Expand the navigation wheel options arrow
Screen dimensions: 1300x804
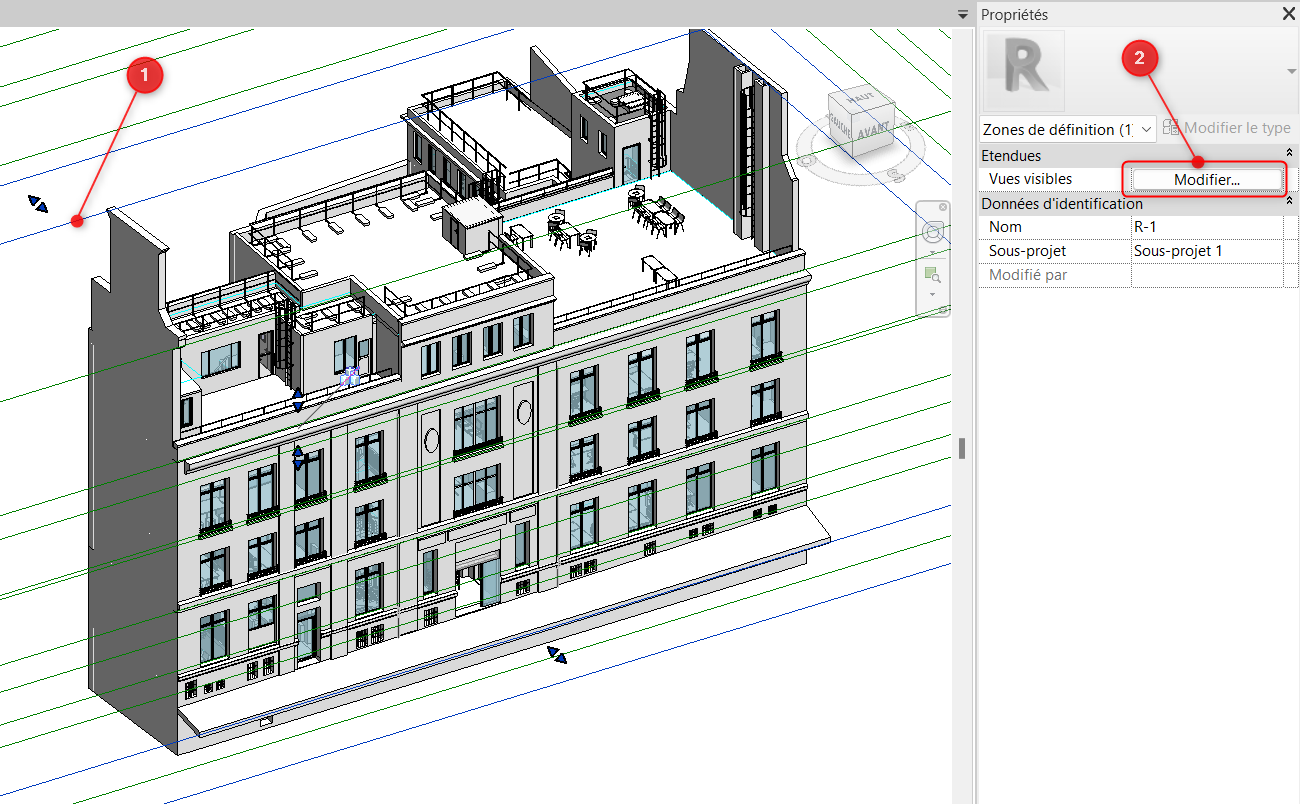[932, 251]
